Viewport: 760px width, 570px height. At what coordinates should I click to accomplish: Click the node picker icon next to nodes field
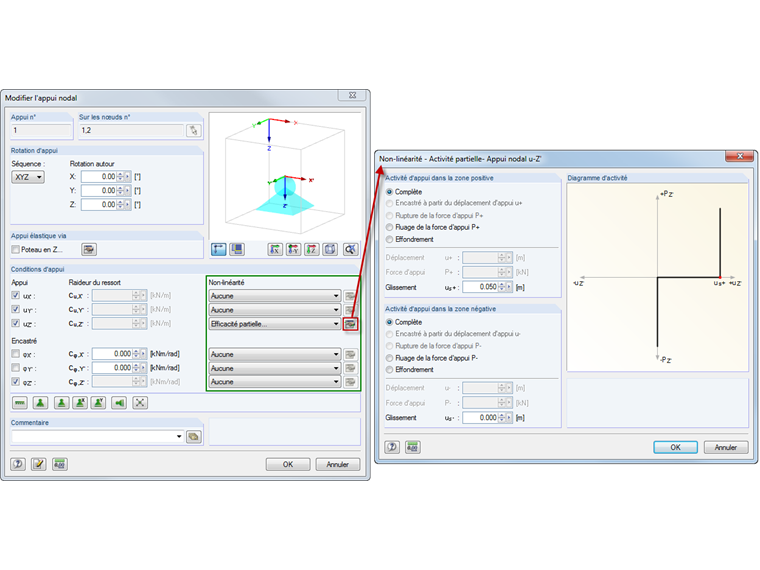[x=194, y=130]
